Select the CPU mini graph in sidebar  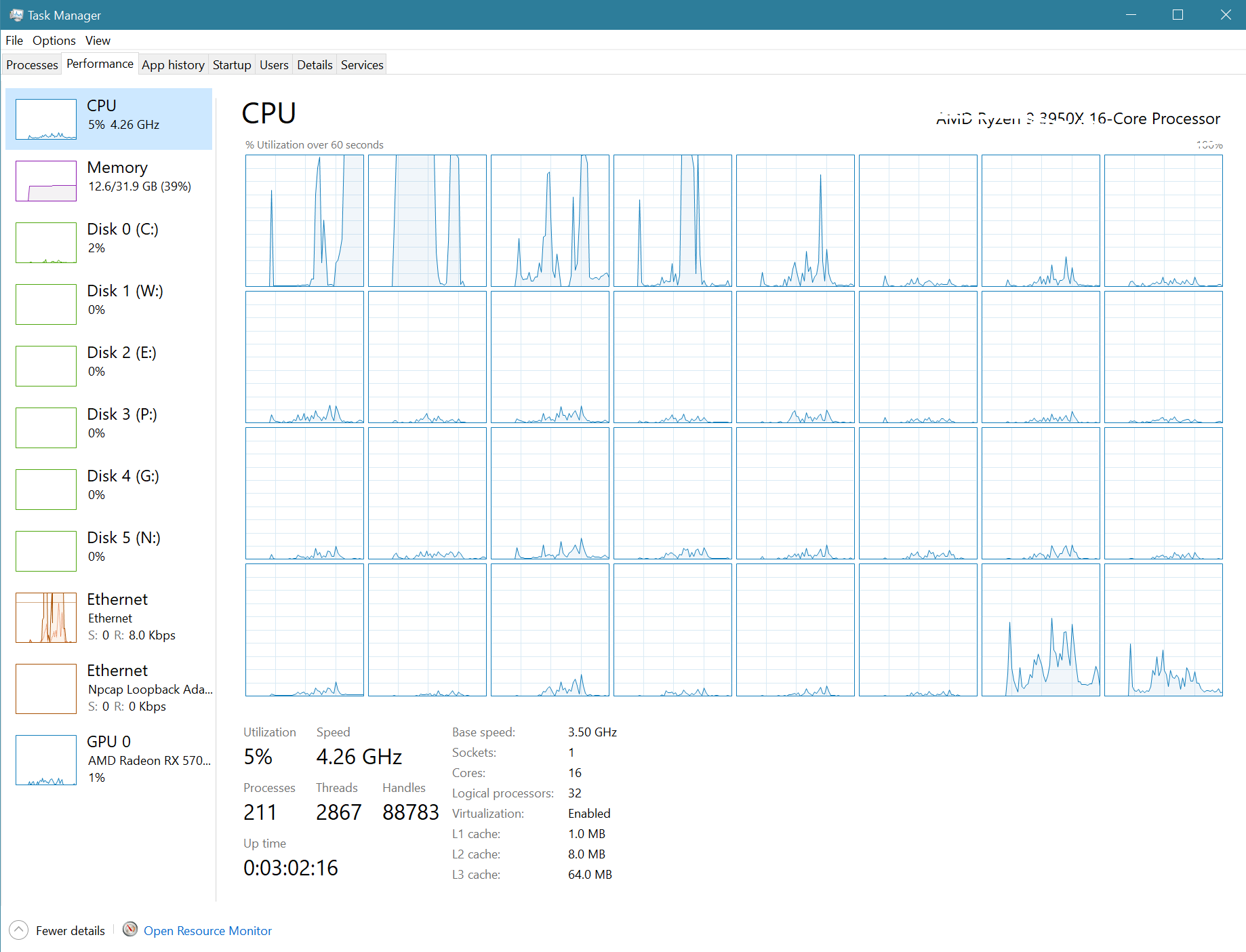[x=46, y=119]
